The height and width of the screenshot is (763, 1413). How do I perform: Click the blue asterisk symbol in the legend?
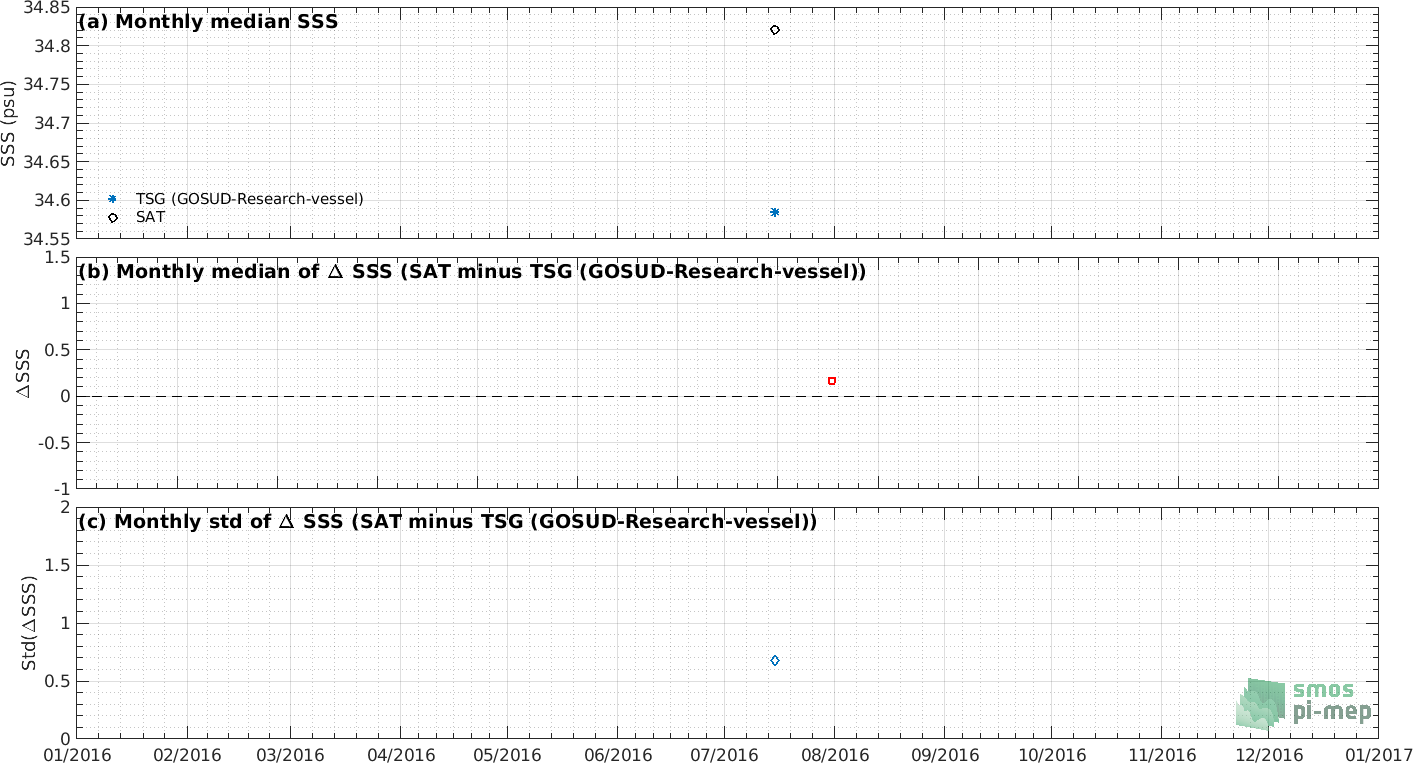click(x=113, y=199)
